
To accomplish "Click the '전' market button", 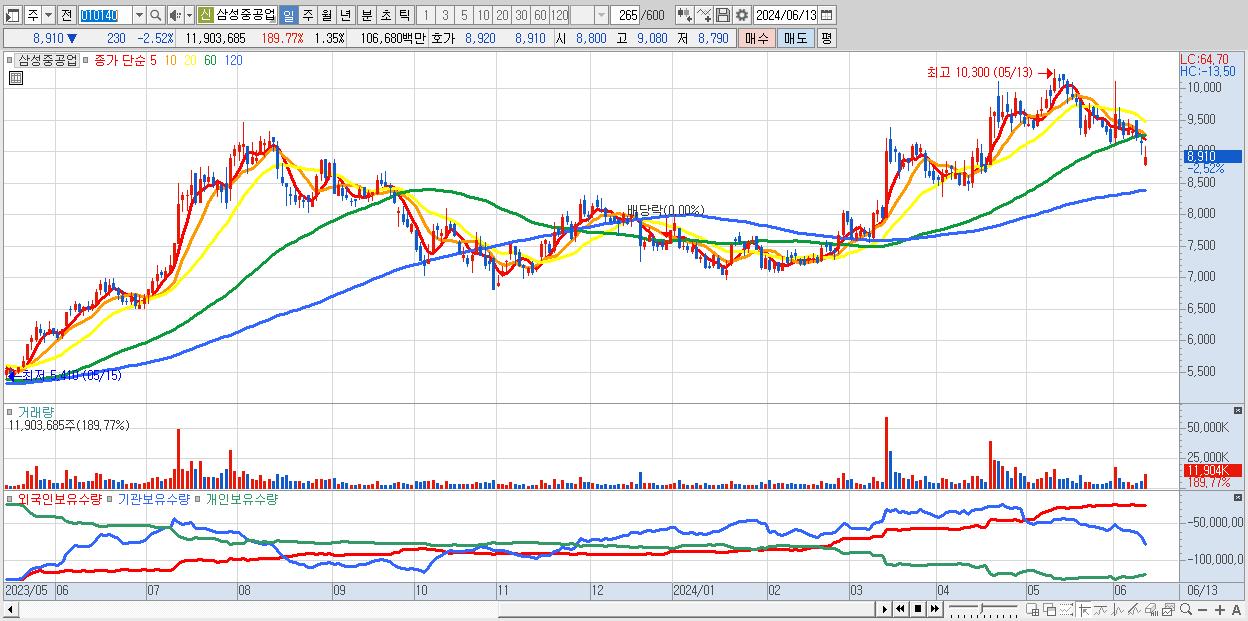I will 66,16.
